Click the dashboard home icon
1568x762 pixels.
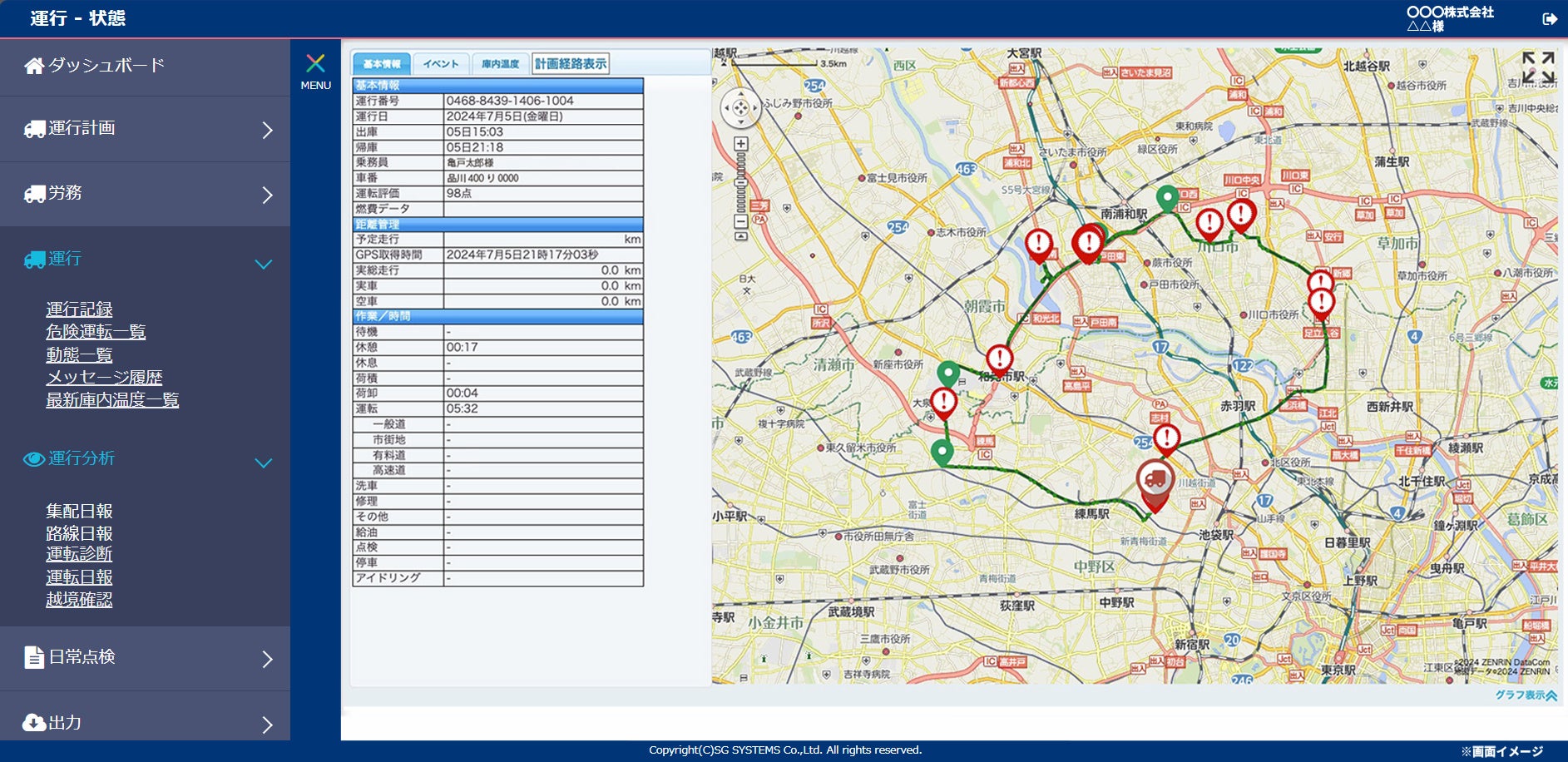(x=34, y=66)
